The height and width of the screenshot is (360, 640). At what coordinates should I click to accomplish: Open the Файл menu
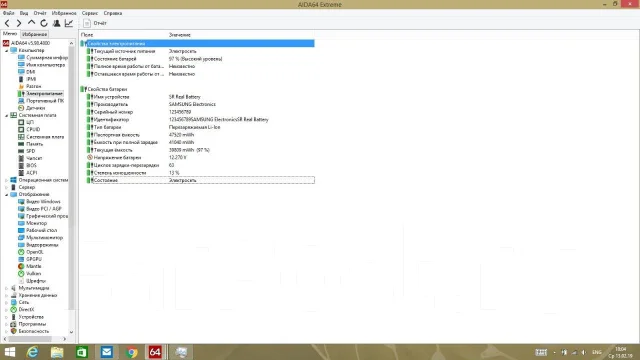click(x=9, y=13)
